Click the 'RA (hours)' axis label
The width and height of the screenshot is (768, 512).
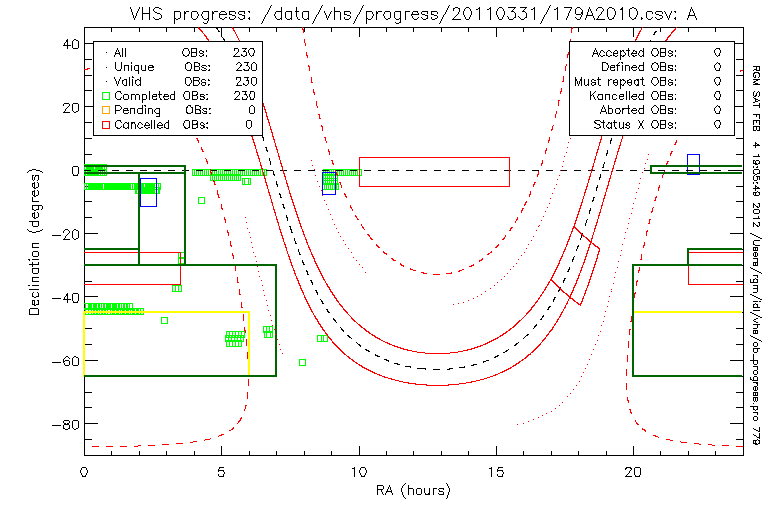(x=412, y=491)
